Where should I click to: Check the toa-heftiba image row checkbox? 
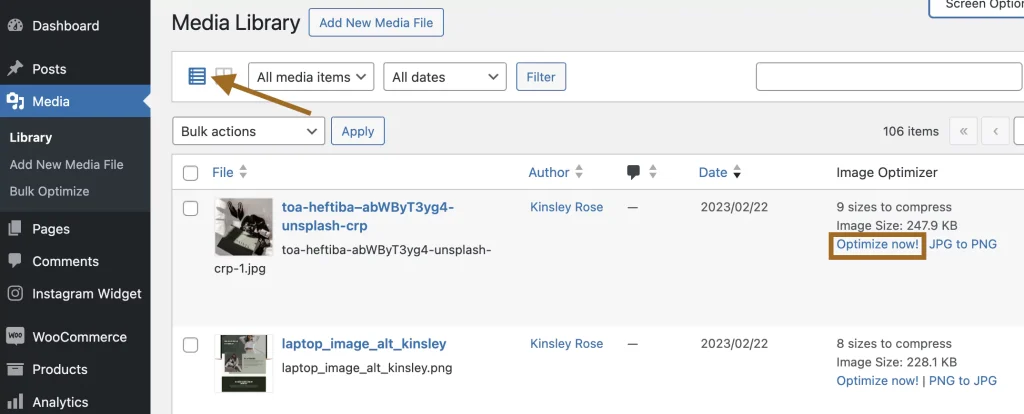point(191,208)
